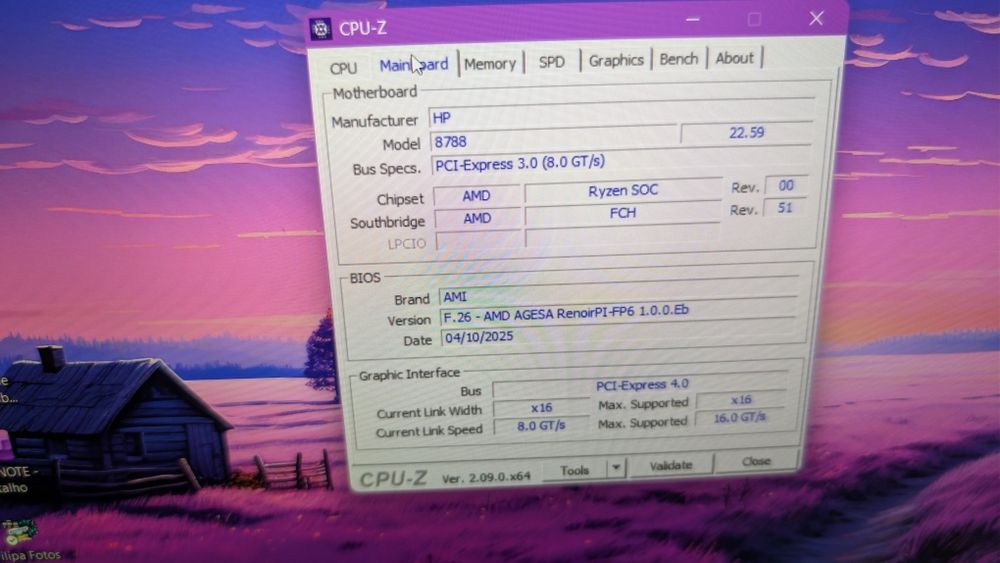Click the Chipset Rev. 00 value
This screenshot has width=1000, height=563.
[786, 185]
